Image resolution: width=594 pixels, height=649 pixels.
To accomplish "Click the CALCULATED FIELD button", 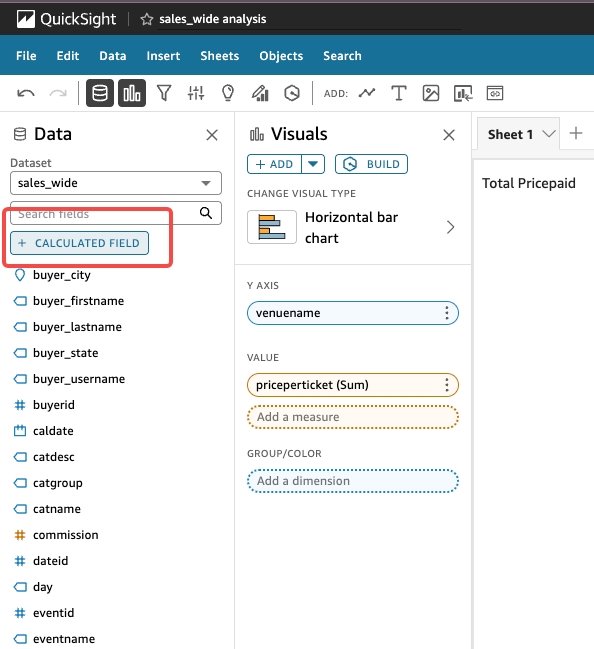I will pyautogui.click(x=79, y=243).
